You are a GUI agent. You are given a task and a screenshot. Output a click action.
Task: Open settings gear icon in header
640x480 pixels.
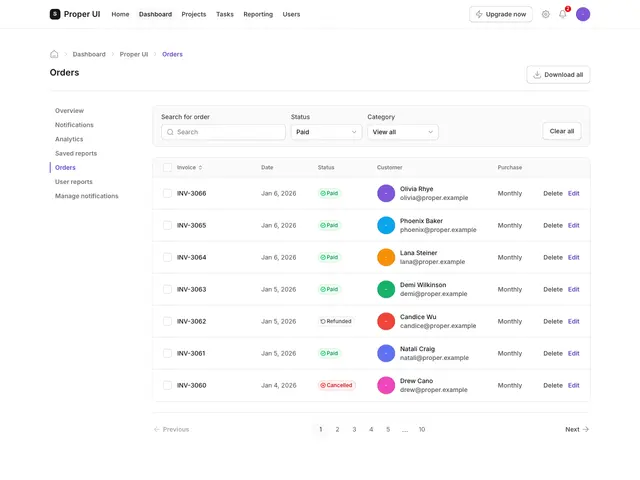[545, 14]
